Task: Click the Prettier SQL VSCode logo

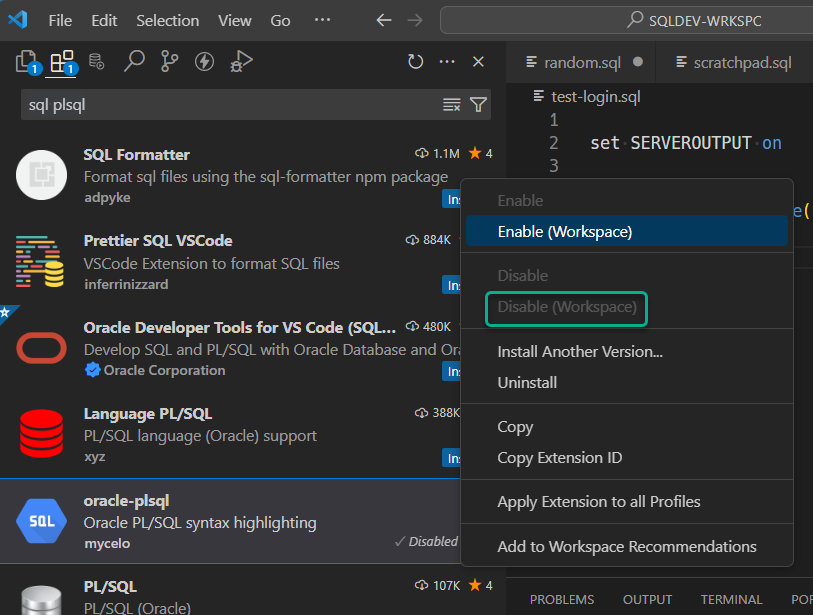Action: click(40, 261)
